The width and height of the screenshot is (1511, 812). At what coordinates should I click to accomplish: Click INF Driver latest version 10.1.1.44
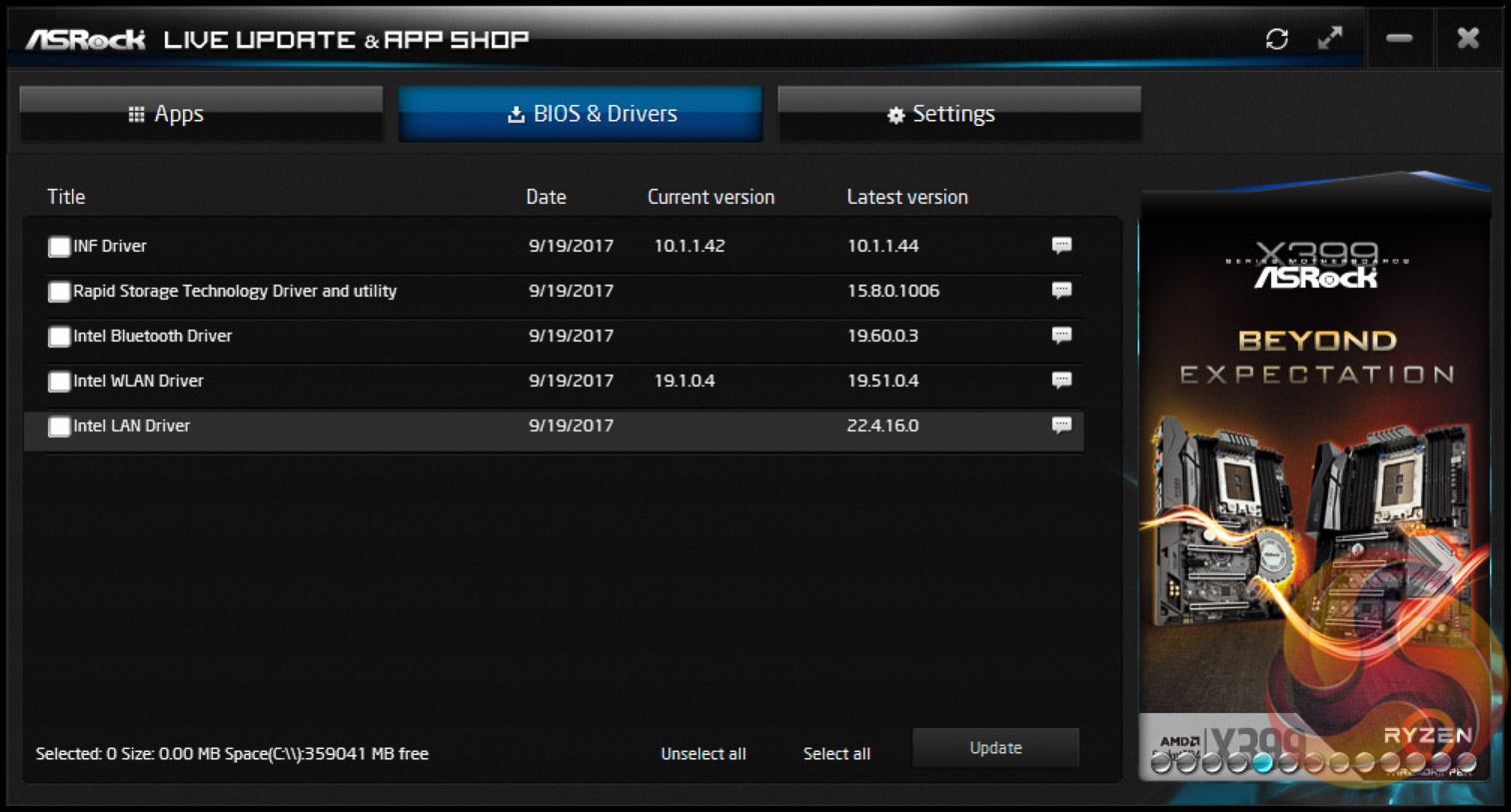(x=882, y=246)
